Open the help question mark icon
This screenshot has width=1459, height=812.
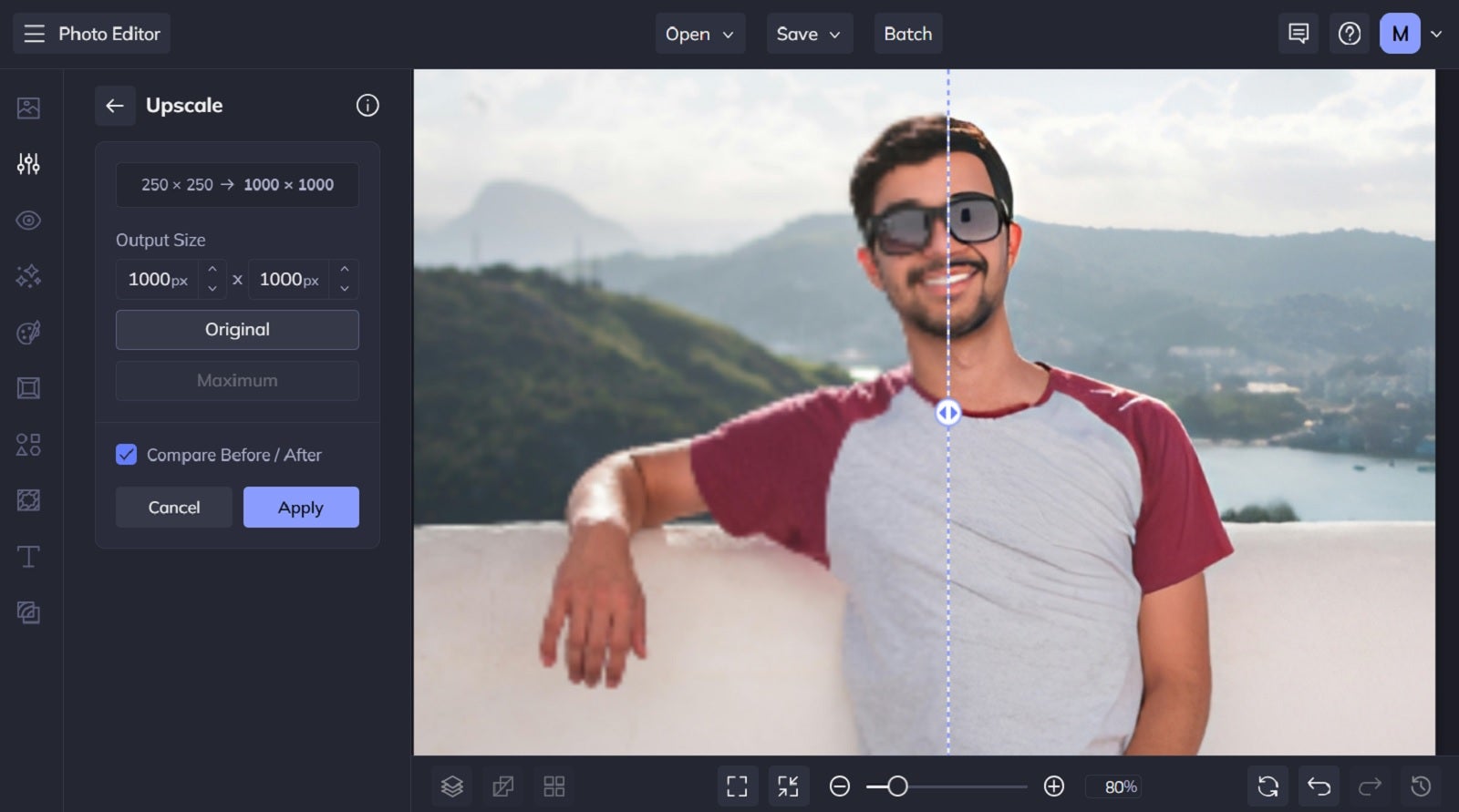point(1350,34)
